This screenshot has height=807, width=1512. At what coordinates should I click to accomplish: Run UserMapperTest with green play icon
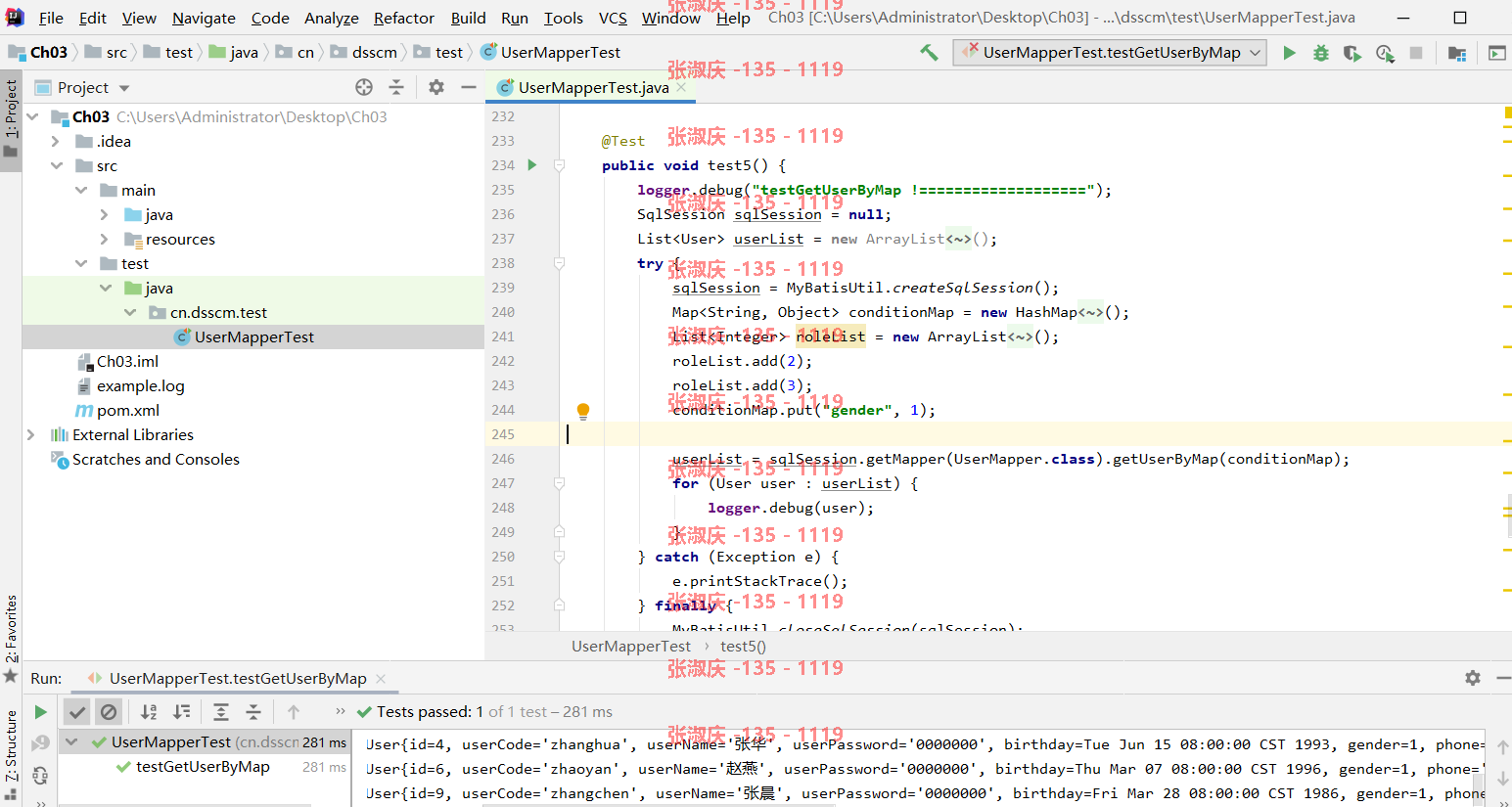[x=1290, y=53]
